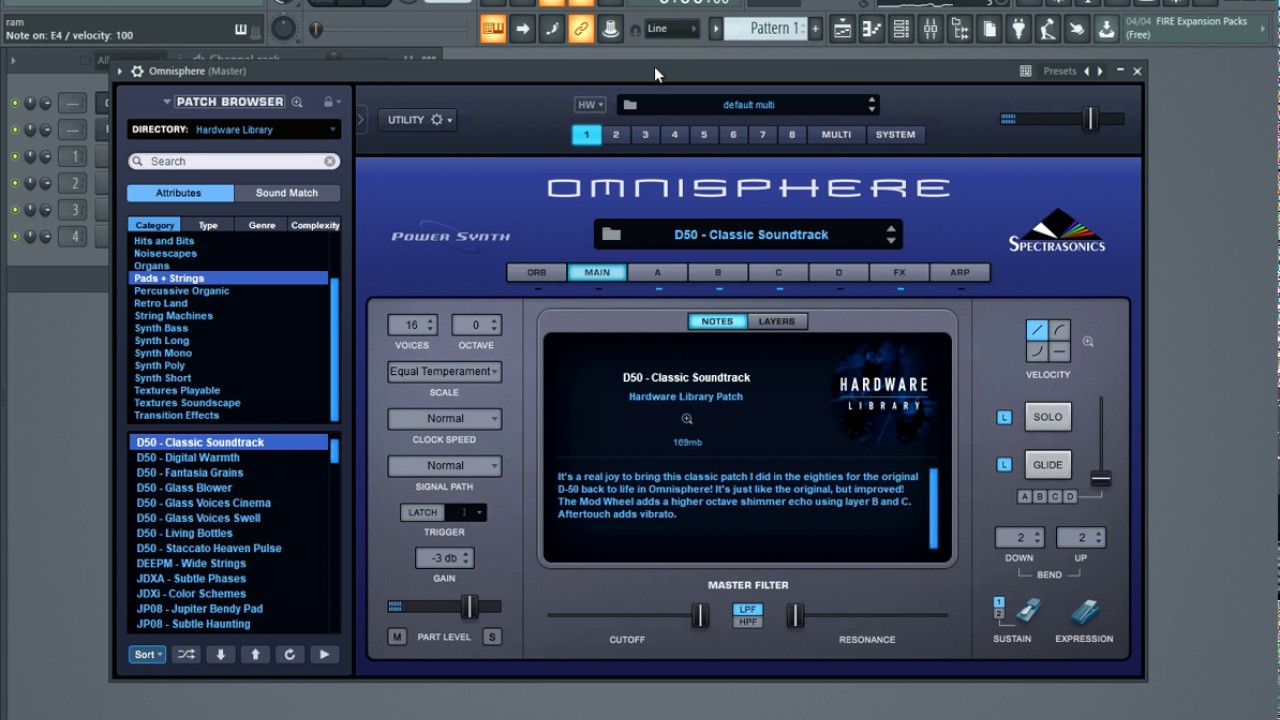Image resolution: width=1280 pixels, height=720 pixels.
Task: Click the MULTI page button
Action: click(x=835, y=134)
